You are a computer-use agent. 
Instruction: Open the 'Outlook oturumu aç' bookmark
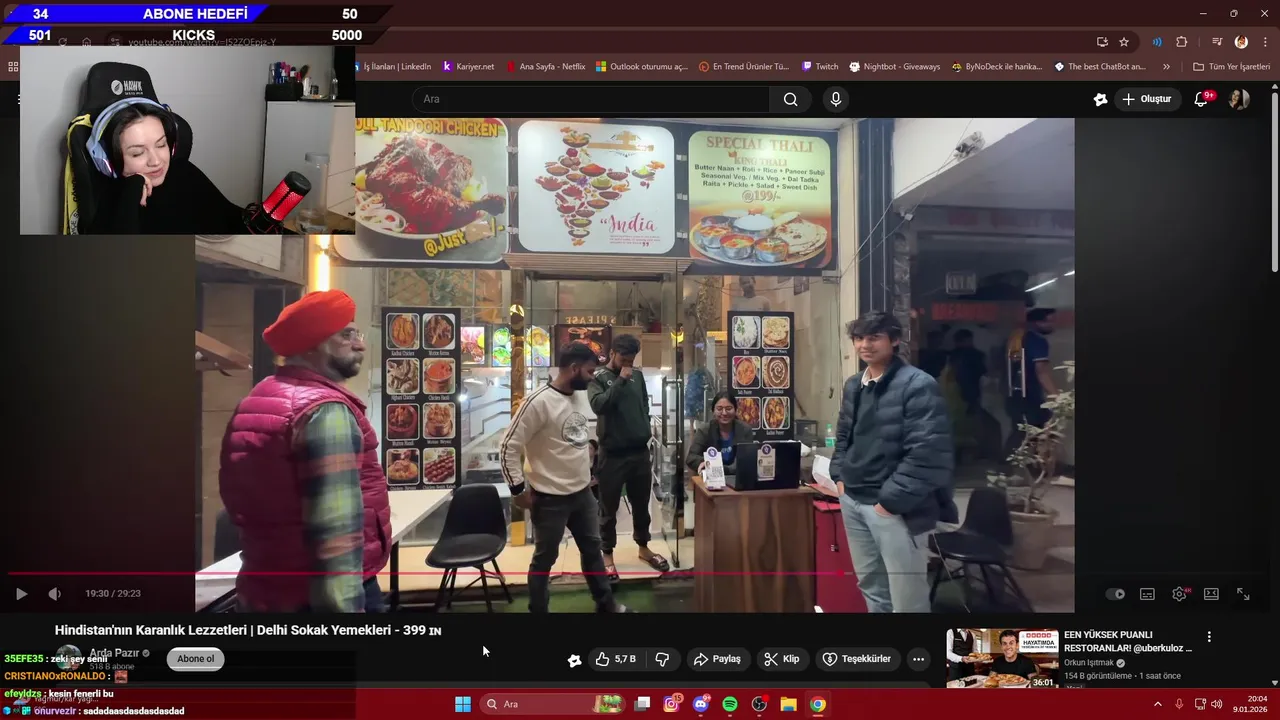tap(642, 67)
